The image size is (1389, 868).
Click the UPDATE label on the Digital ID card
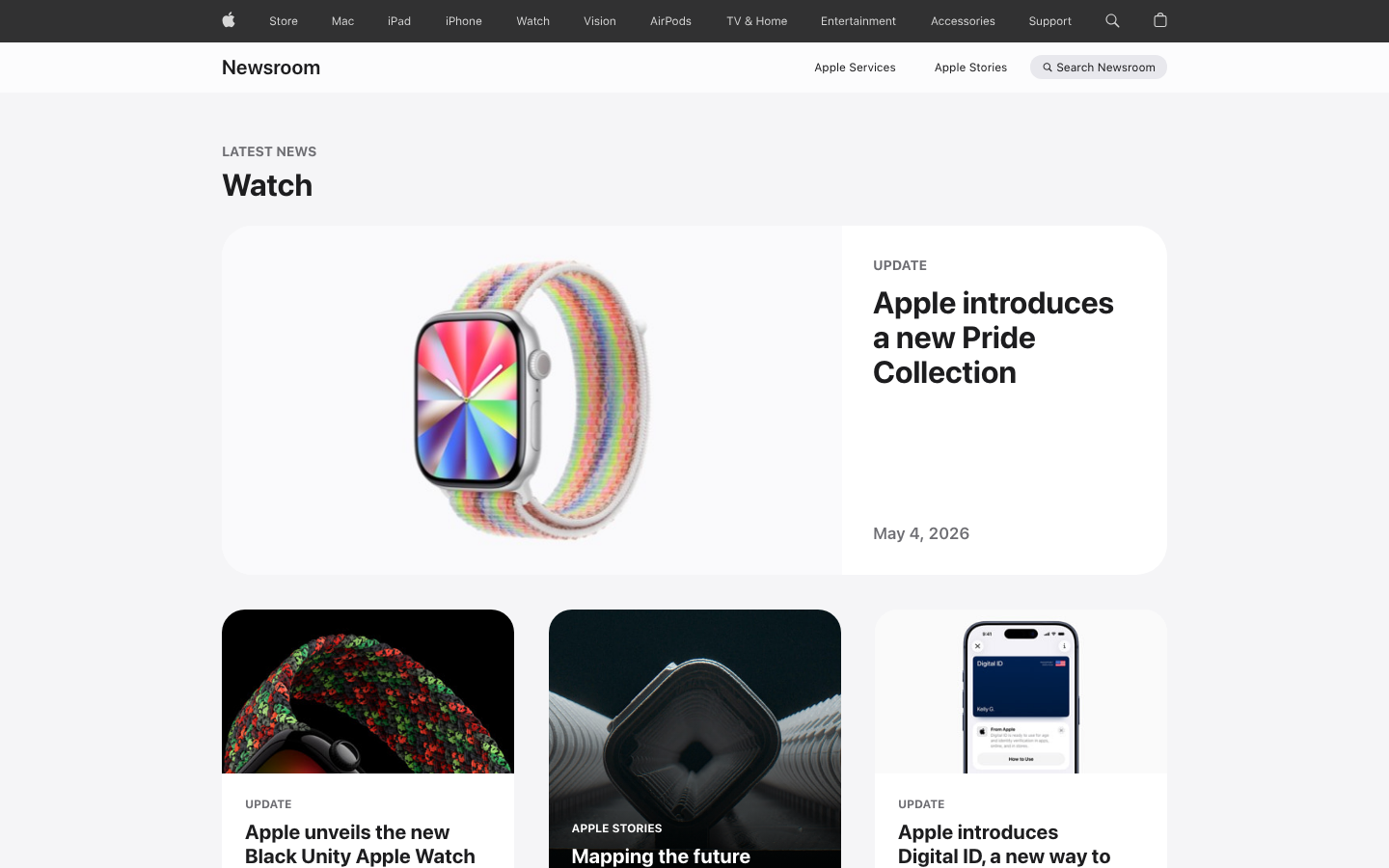click(x=921, y=804)
